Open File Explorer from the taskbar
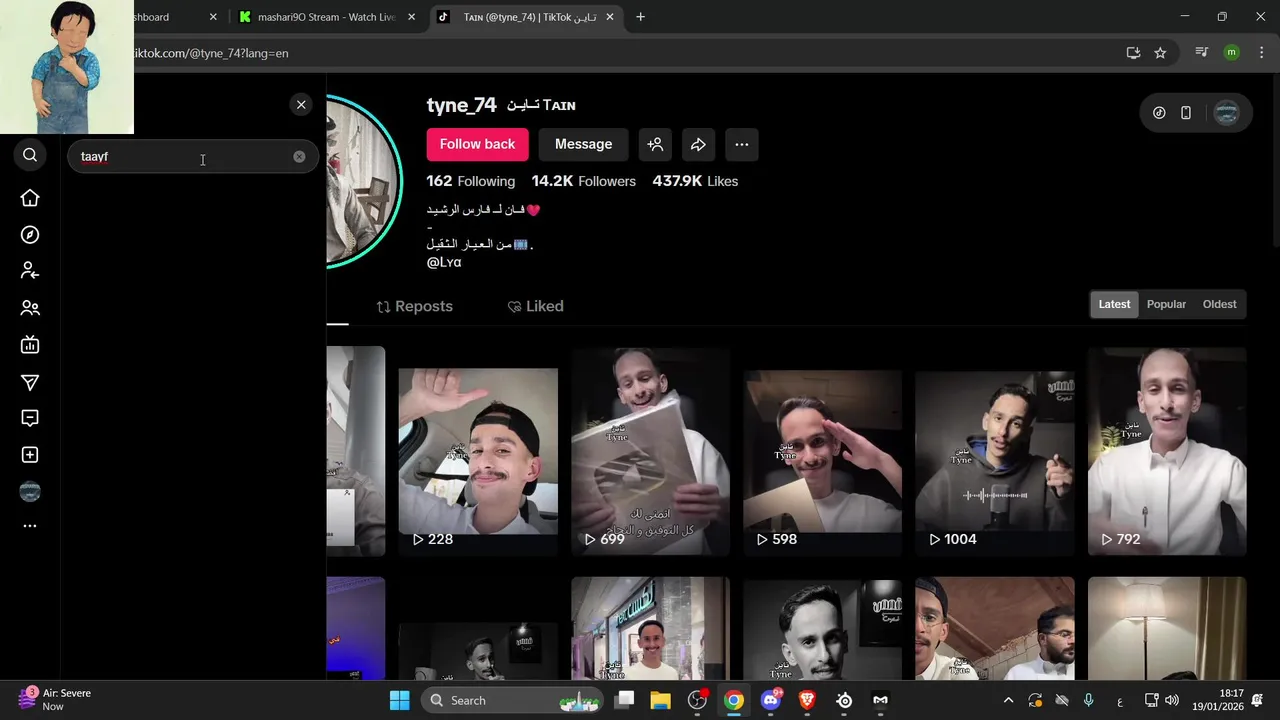Viewport: 1280px width, 720px height. click(661, 700)
